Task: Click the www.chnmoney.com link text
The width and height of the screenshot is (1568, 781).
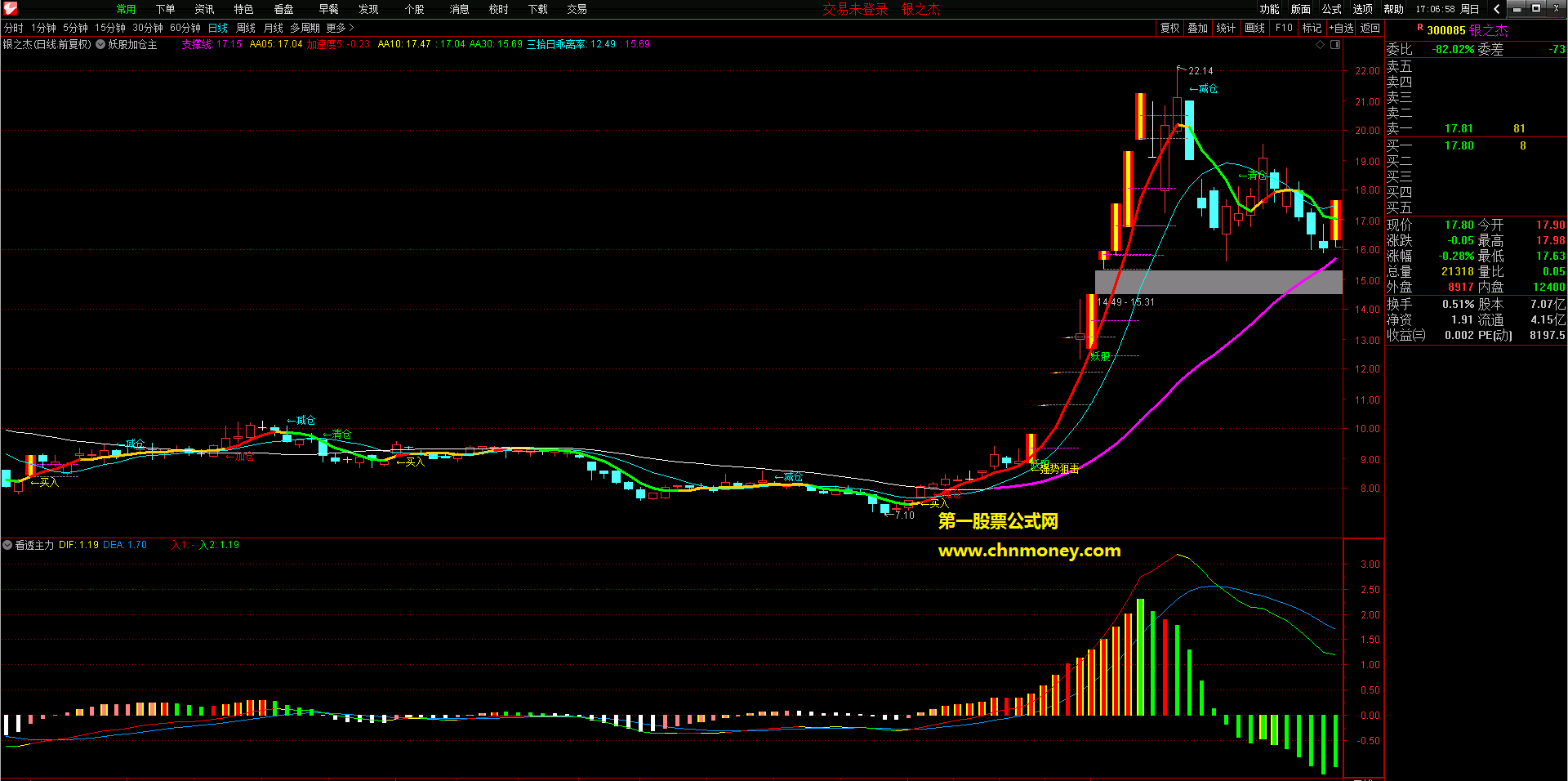Action: coord(1029,551)
